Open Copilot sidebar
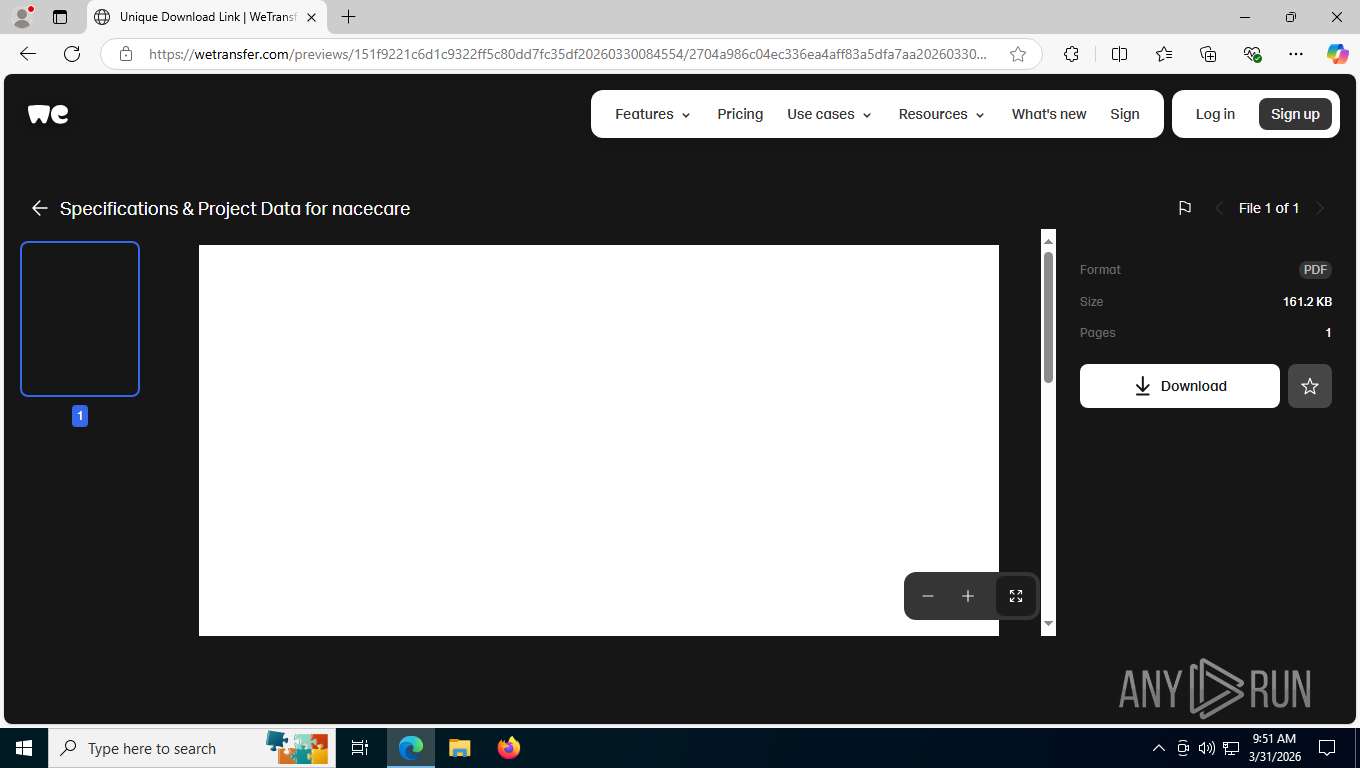The image size is (1360, 768). point(1338,54)
